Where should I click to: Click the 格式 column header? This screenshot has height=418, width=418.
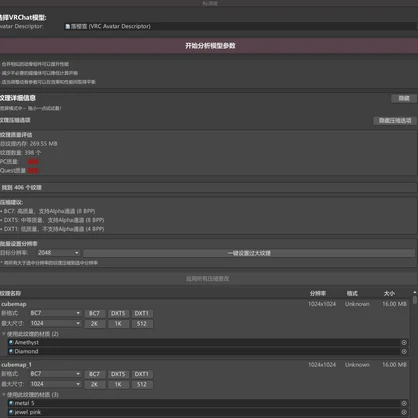coord(352,293)
